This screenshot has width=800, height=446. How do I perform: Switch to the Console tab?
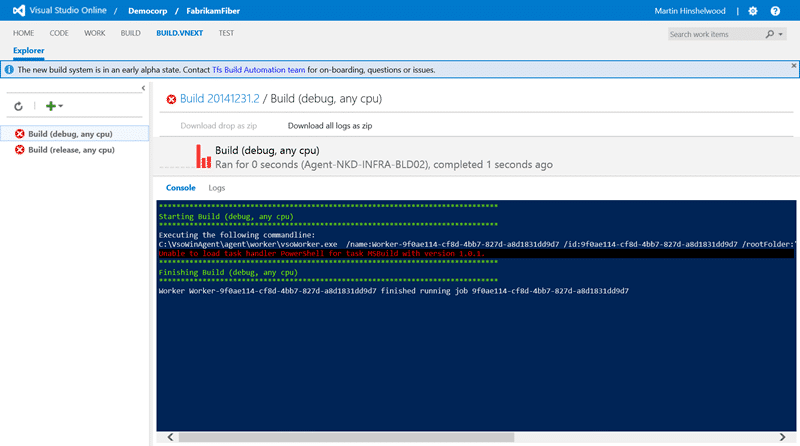(x=181, y=188)
